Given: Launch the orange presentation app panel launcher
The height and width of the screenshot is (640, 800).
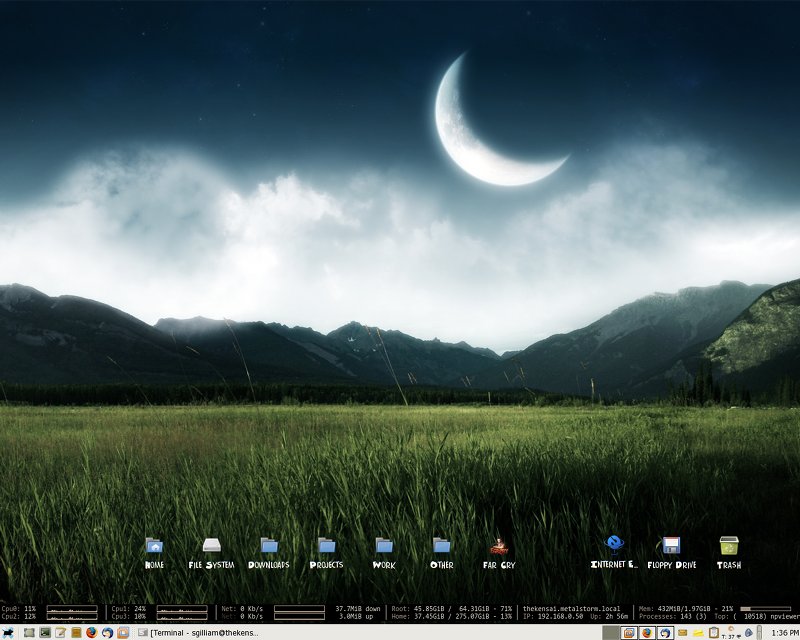Looking at the screenshot, I should (123, 633).
